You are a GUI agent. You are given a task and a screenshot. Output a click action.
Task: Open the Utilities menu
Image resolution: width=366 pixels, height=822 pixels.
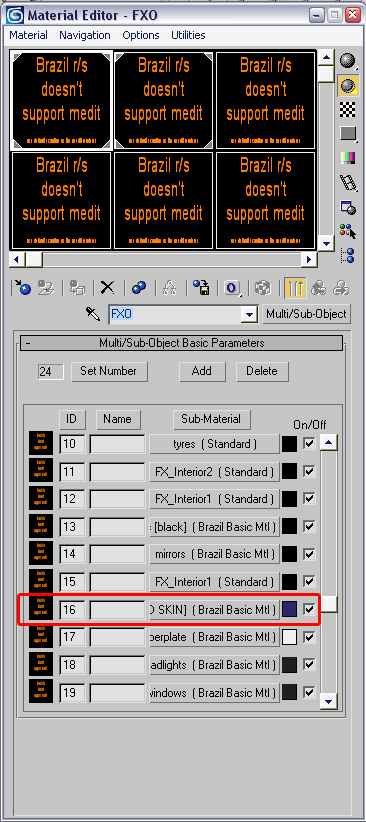tap(188, 35)
